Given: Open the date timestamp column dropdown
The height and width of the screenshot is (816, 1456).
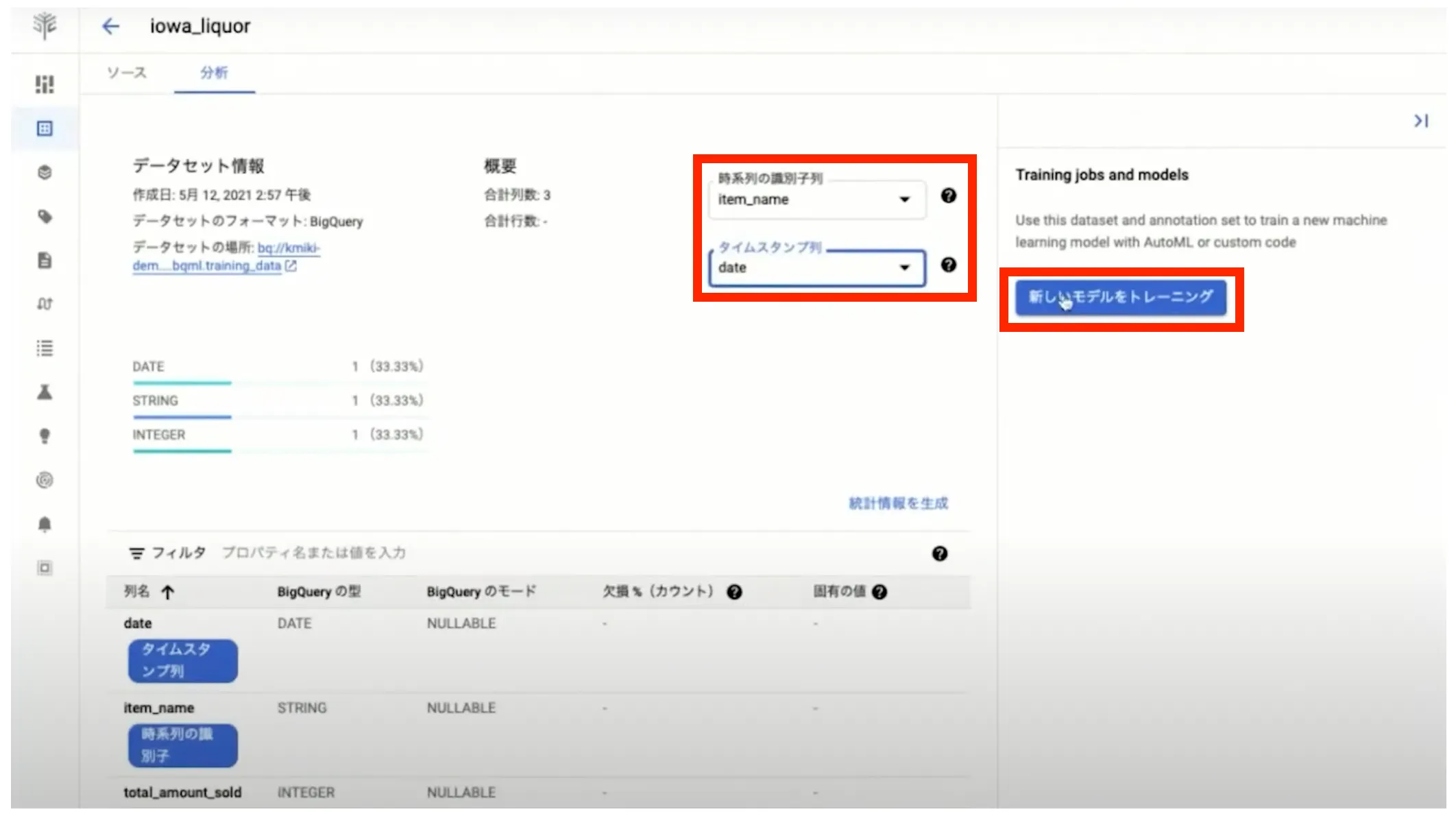Looking at the screenshot, I should (817, 267).
